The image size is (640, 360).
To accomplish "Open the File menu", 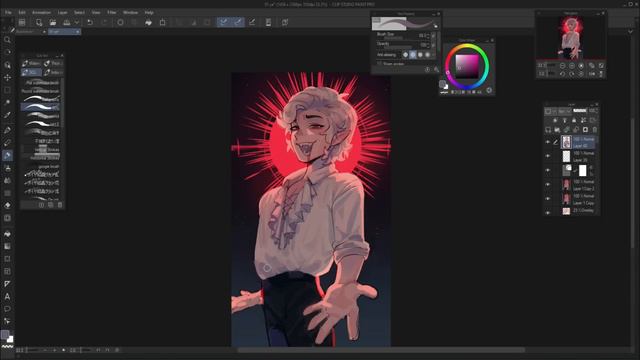I will click(8, 13).
